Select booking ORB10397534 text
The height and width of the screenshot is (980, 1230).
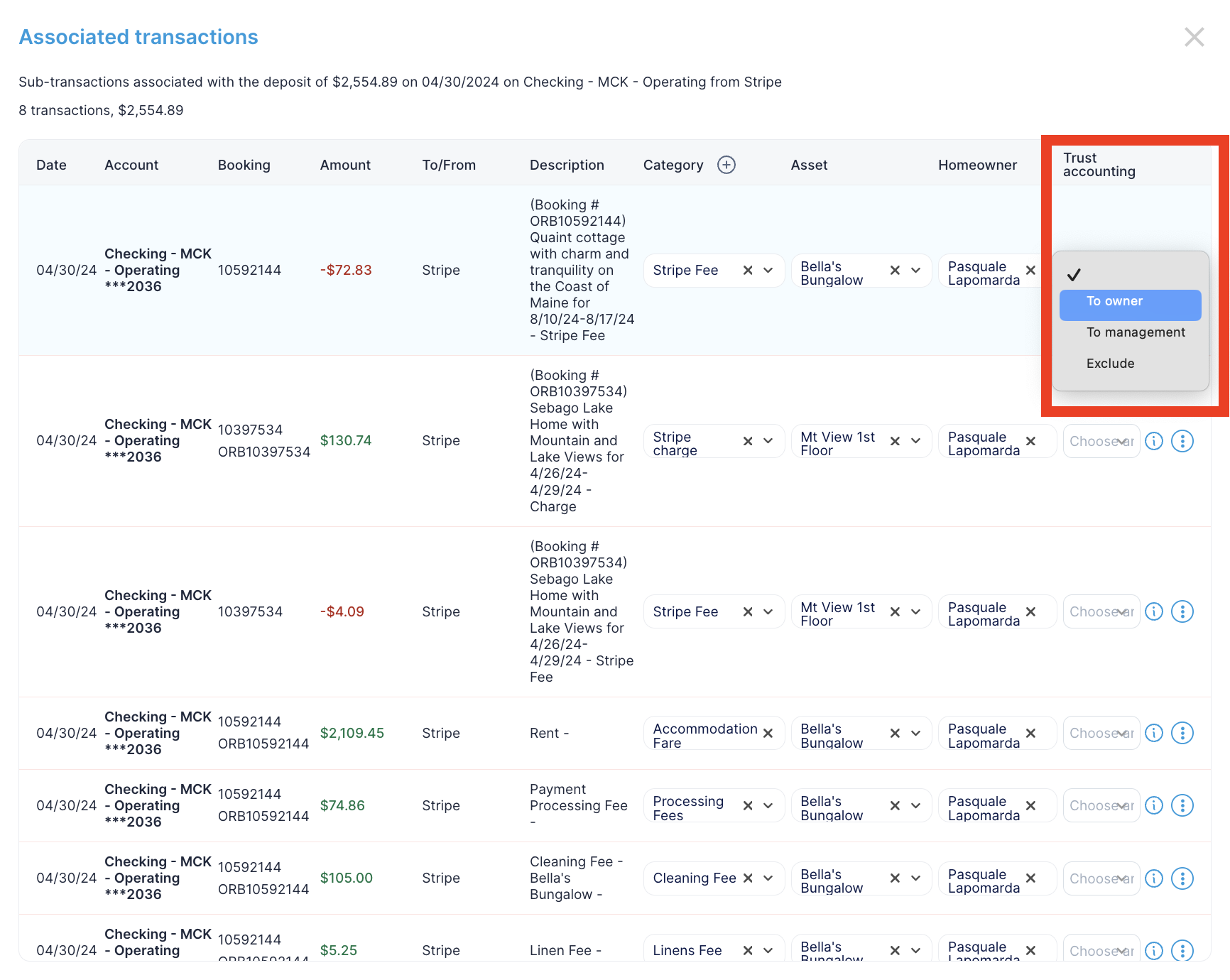click(264, 452)
